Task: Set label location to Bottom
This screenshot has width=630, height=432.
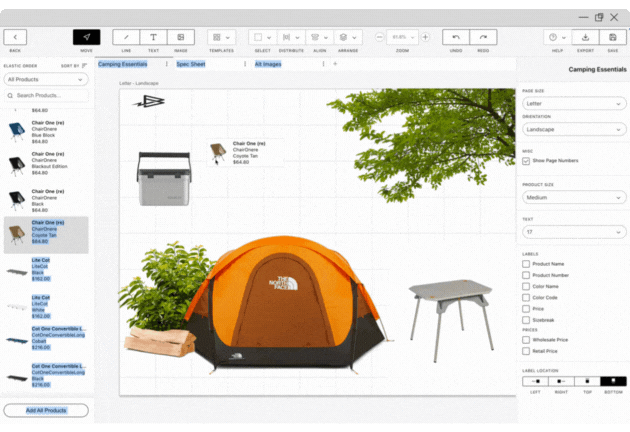Action: (x=614, y=381)
